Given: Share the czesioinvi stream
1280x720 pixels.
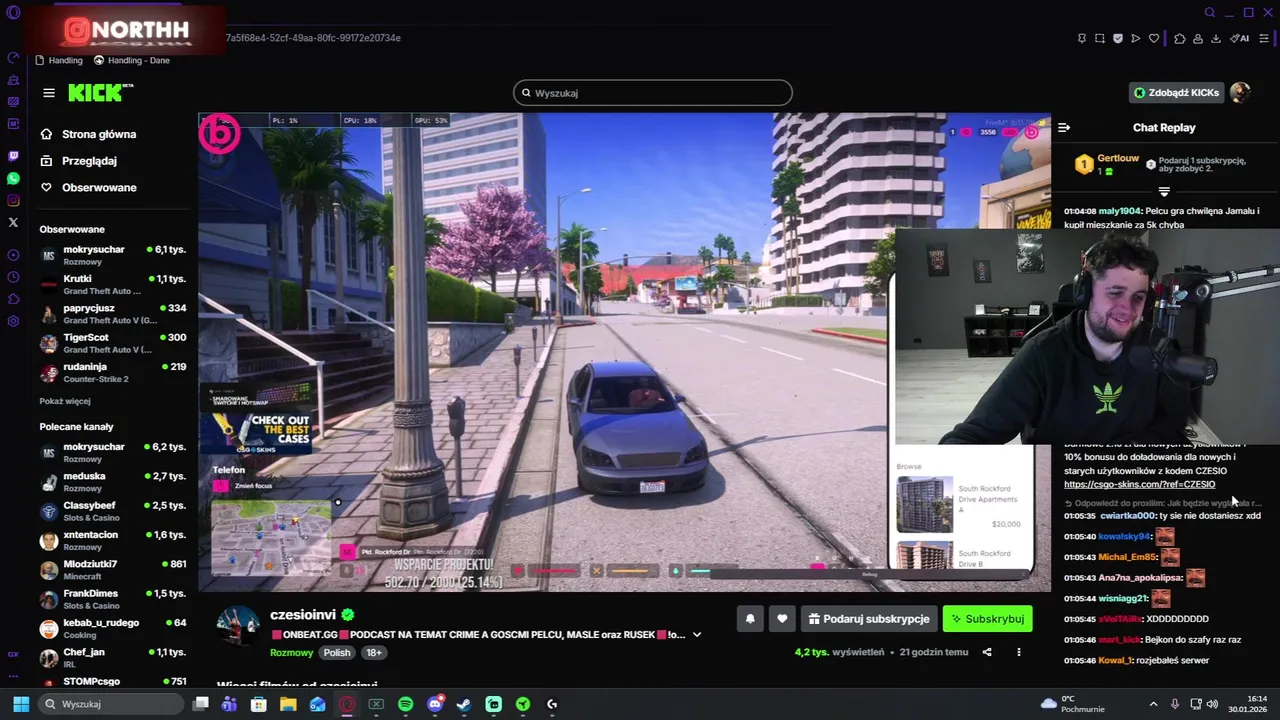Looking at the screenshot, I should pos(987,652).
